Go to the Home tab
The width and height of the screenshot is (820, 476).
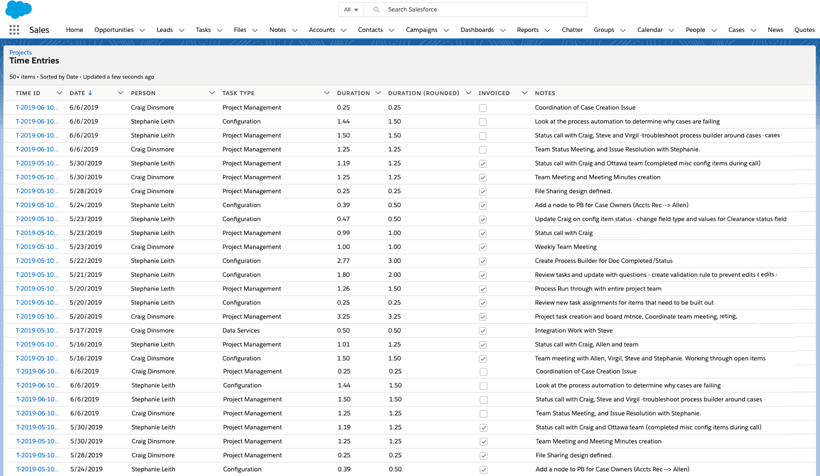[x=74, y=30]
